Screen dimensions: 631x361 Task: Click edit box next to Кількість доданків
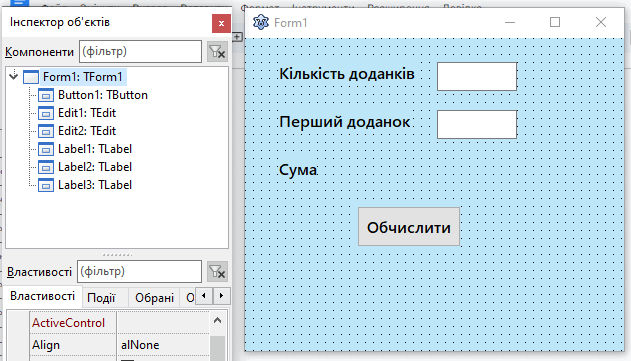[x=477, y=76]
